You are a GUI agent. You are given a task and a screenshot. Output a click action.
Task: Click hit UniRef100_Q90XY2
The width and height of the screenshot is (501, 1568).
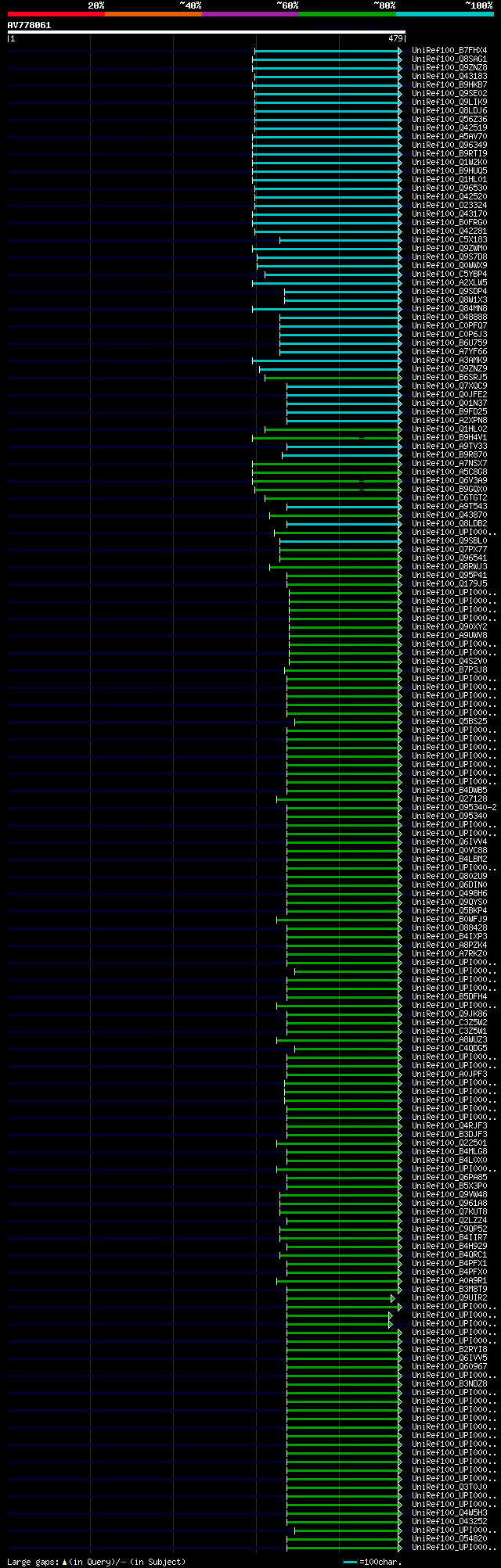click(449, 626)
